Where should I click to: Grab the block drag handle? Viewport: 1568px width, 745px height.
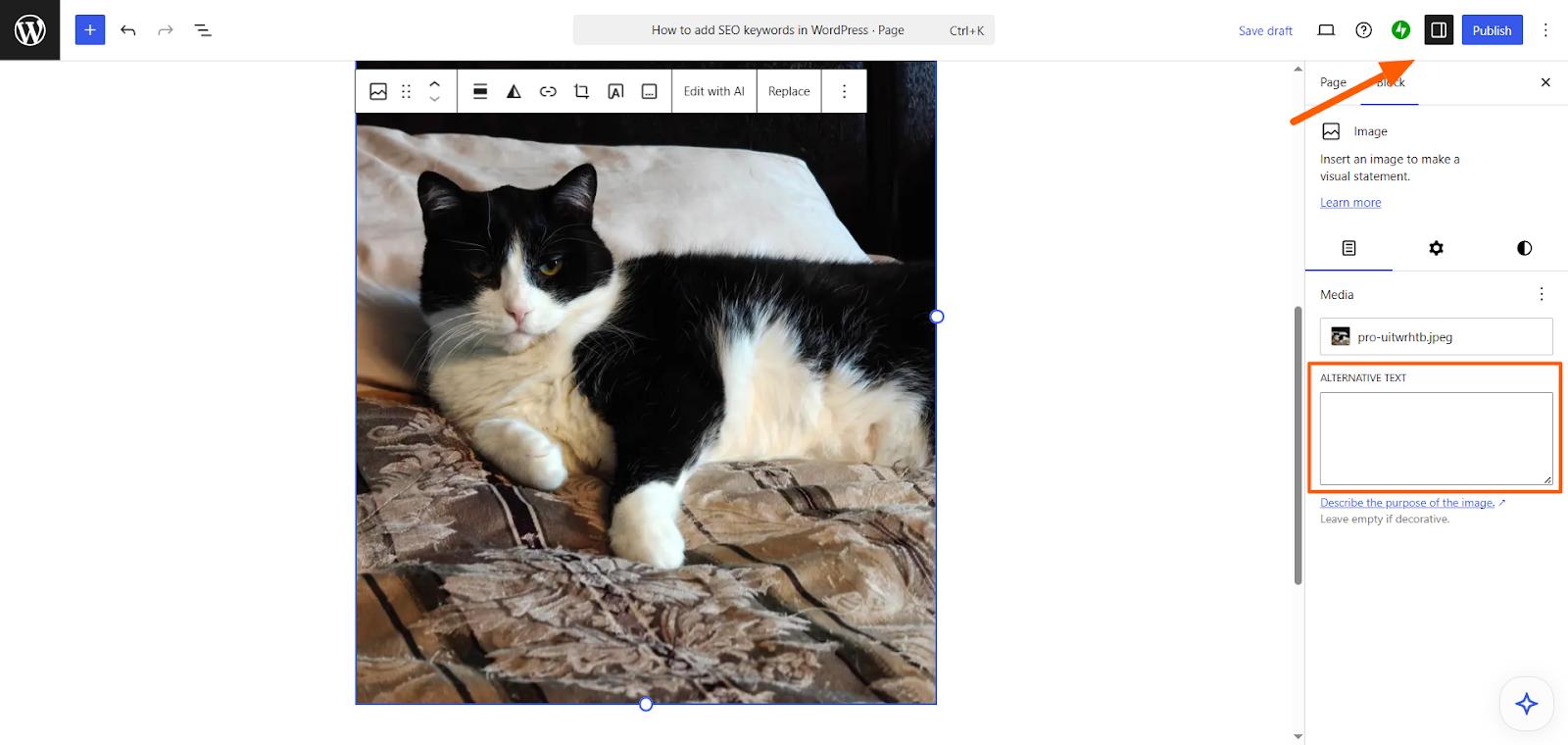406,91
